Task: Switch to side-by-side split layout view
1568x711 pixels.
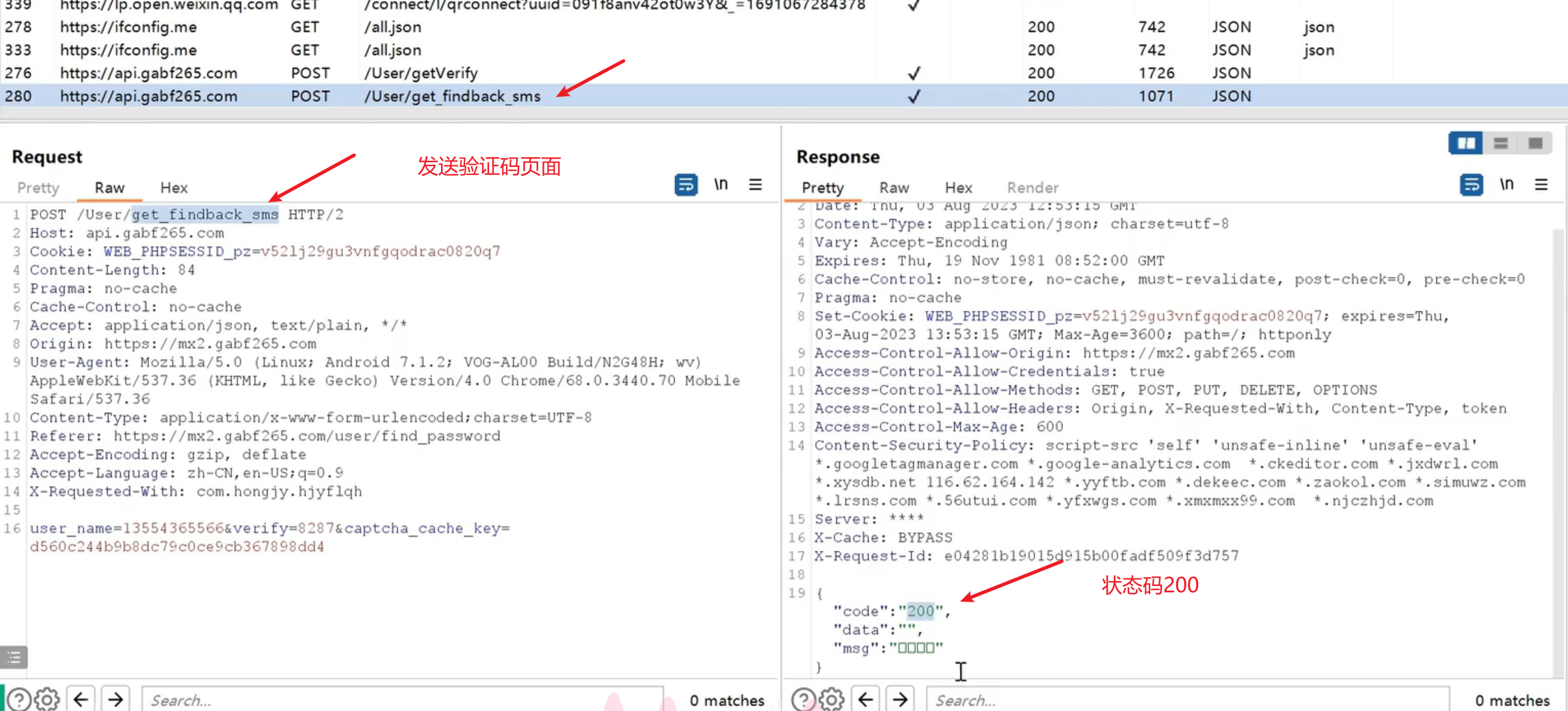Action: pyautogui.click(x=1465, y=143)
